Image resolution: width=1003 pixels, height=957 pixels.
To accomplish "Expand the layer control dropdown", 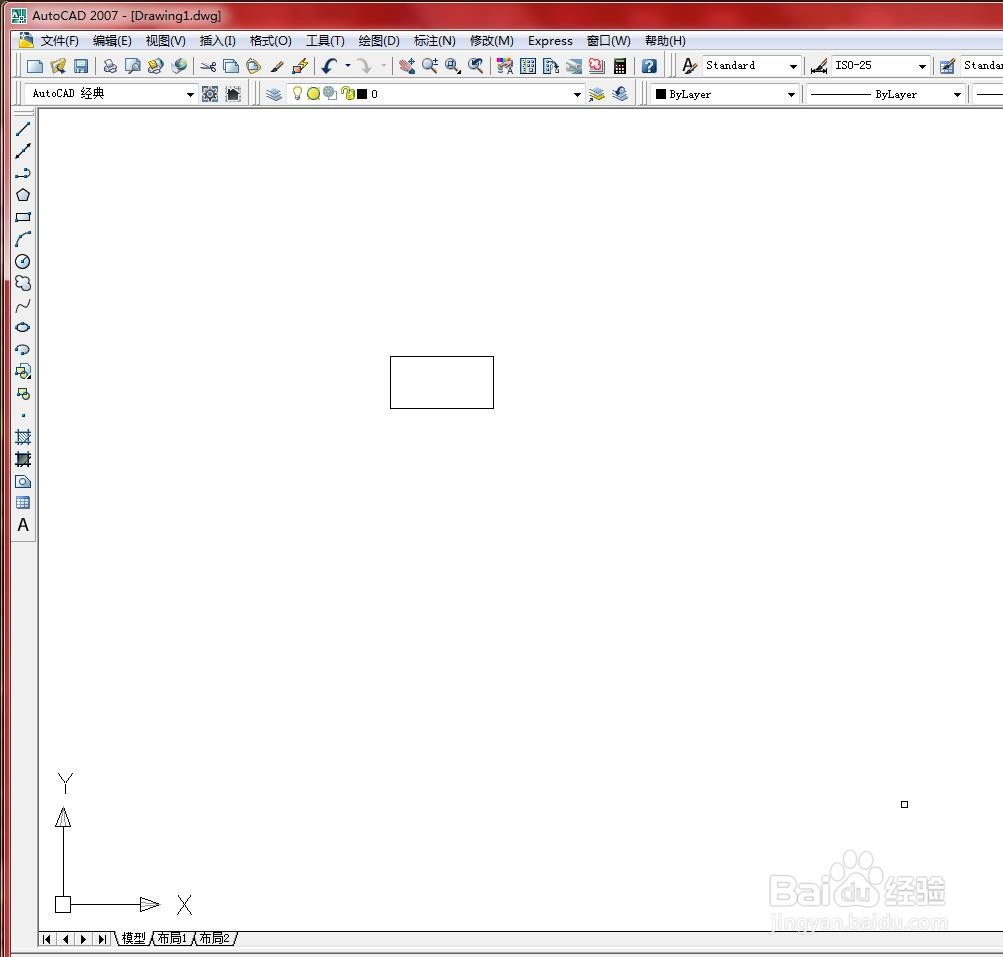I will tap(577, 94).
